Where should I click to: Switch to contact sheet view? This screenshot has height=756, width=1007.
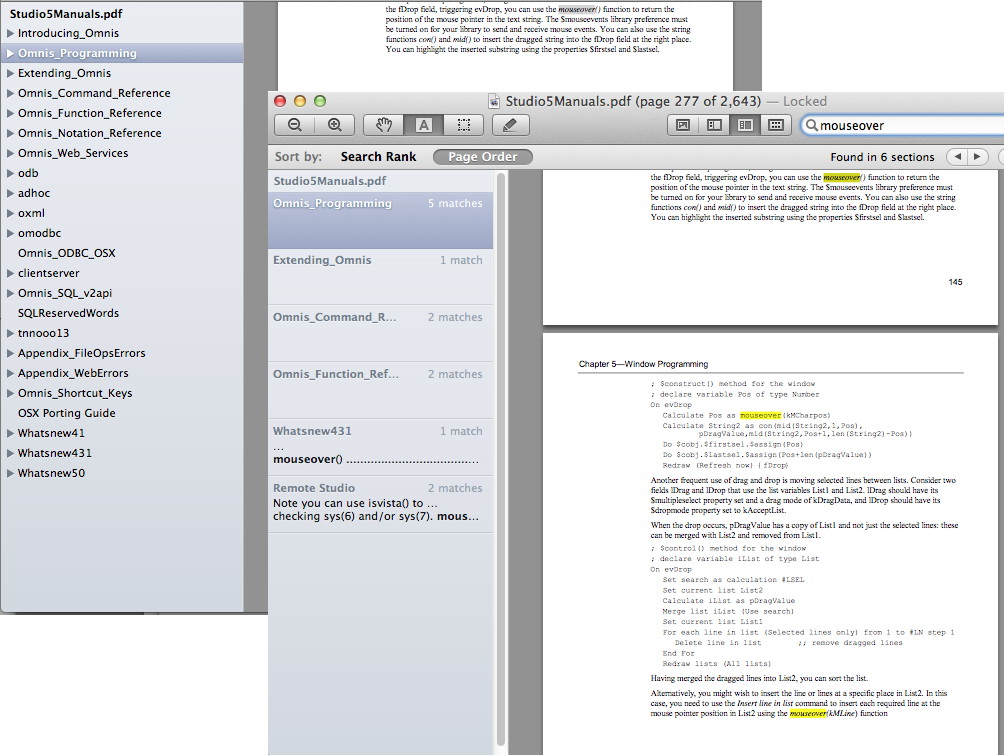click(776, 125)
